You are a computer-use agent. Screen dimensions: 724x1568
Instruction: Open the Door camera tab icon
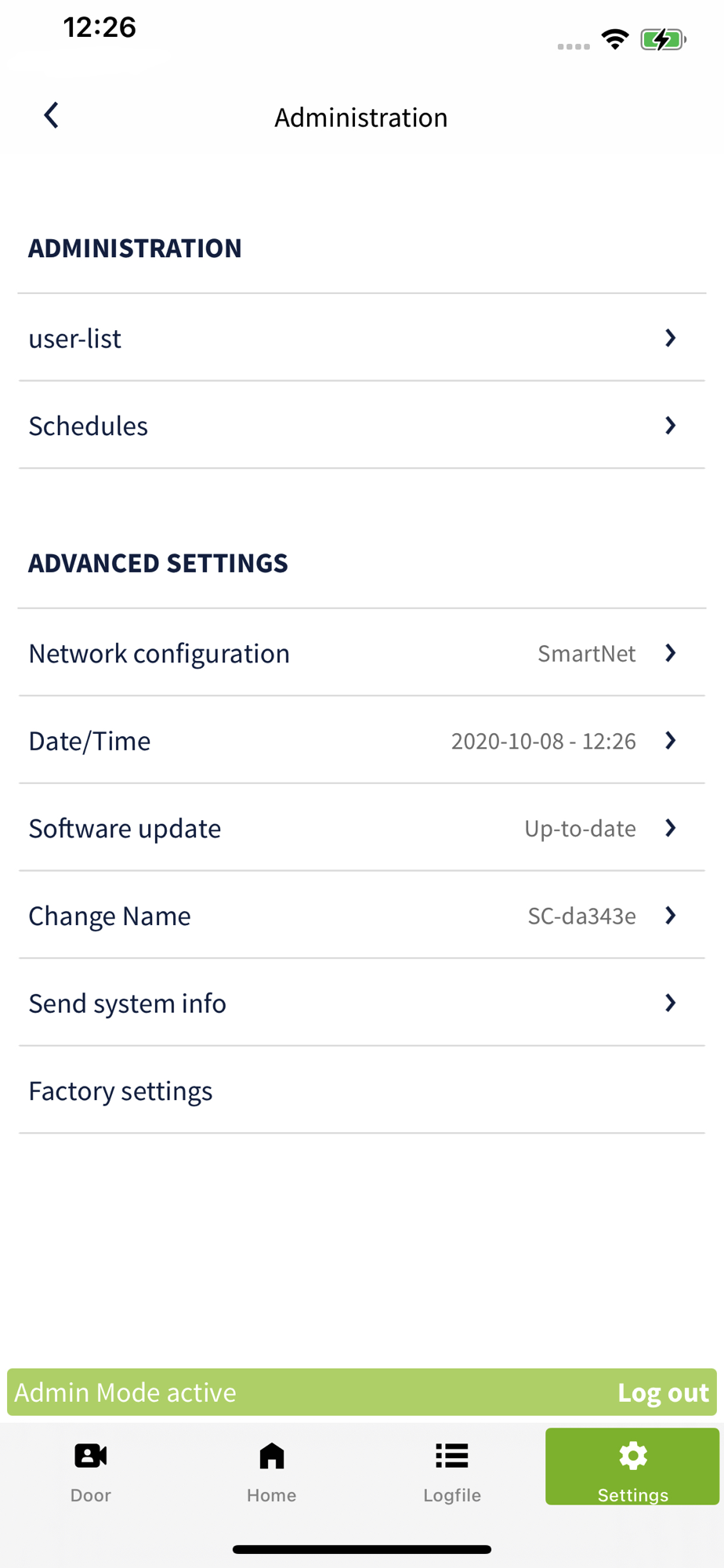(x=91, y=1456)
